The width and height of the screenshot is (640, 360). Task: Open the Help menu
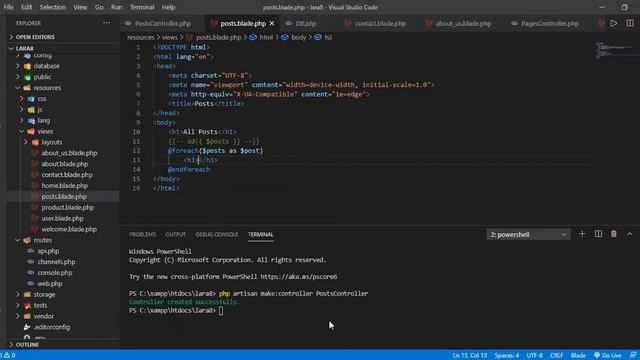[x=168, y=7]
